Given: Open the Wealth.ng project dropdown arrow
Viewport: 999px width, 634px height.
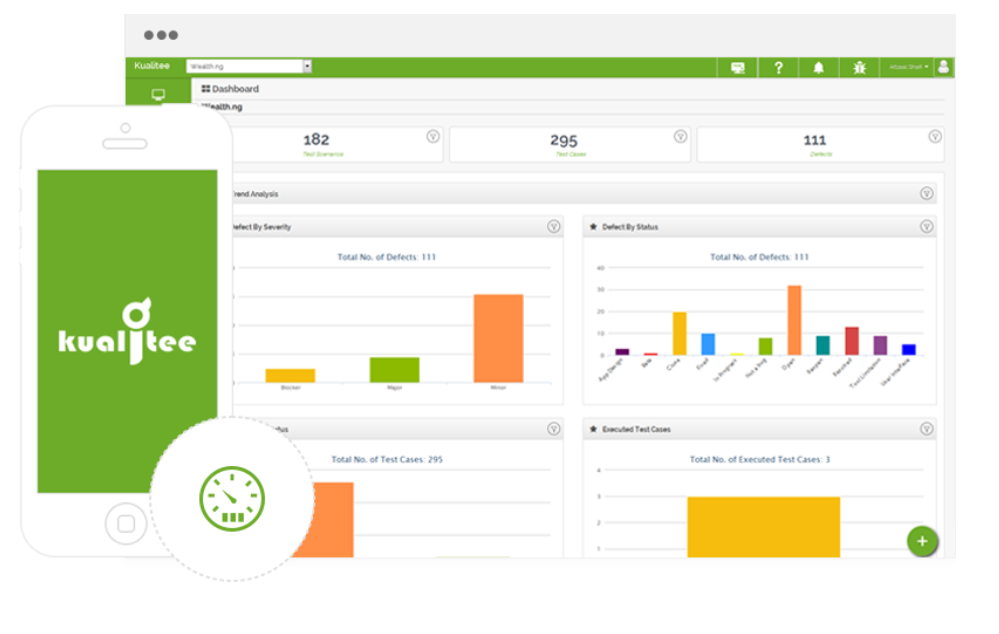Looking at the screenshot, I should [x=307, y=66].
